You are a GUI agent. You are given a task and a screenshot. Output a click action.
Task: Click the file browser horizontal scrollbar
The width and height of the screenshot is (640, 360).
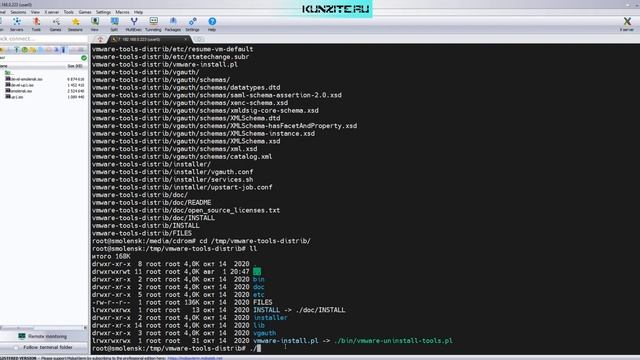(42, 327)
